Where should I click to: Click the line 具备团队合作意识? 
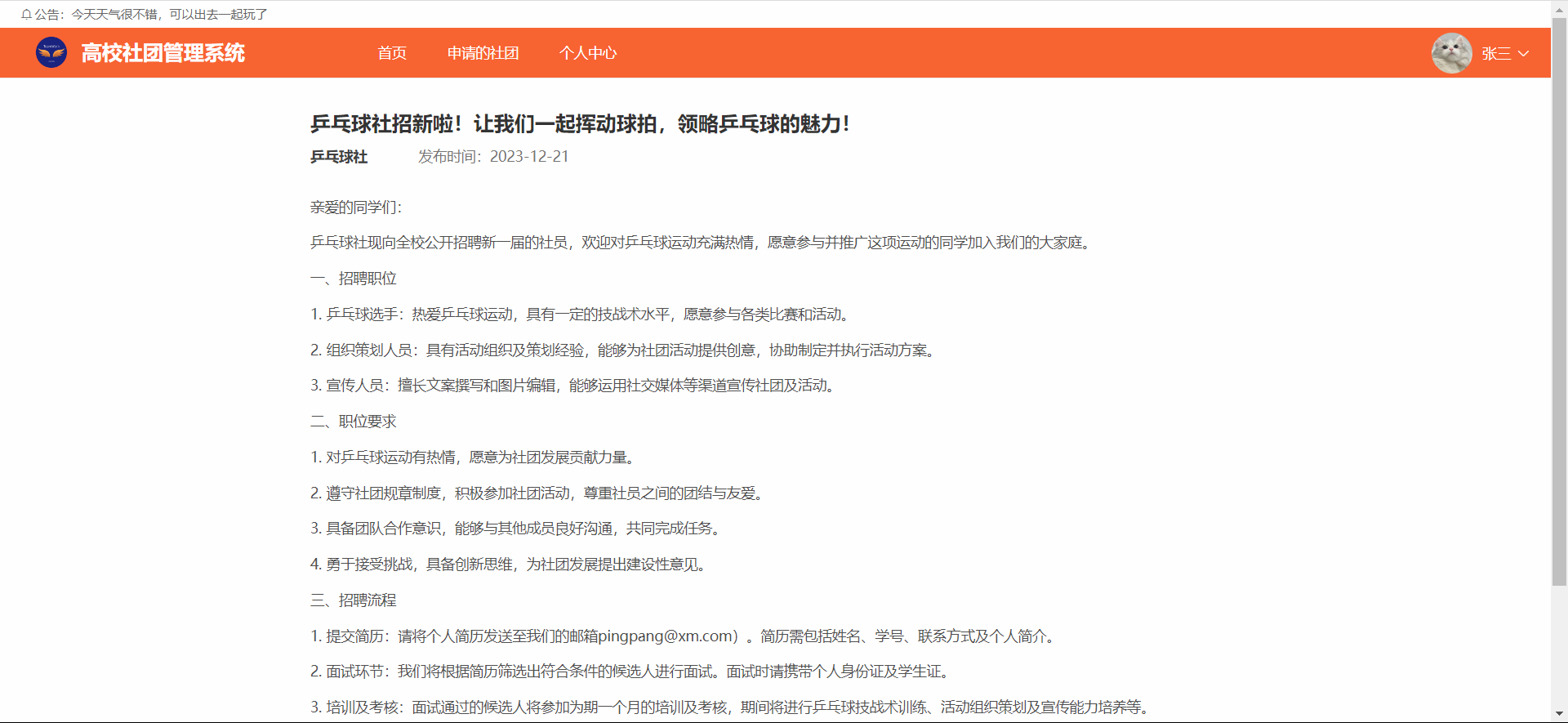pyautogui.click(x=518, y=529)
